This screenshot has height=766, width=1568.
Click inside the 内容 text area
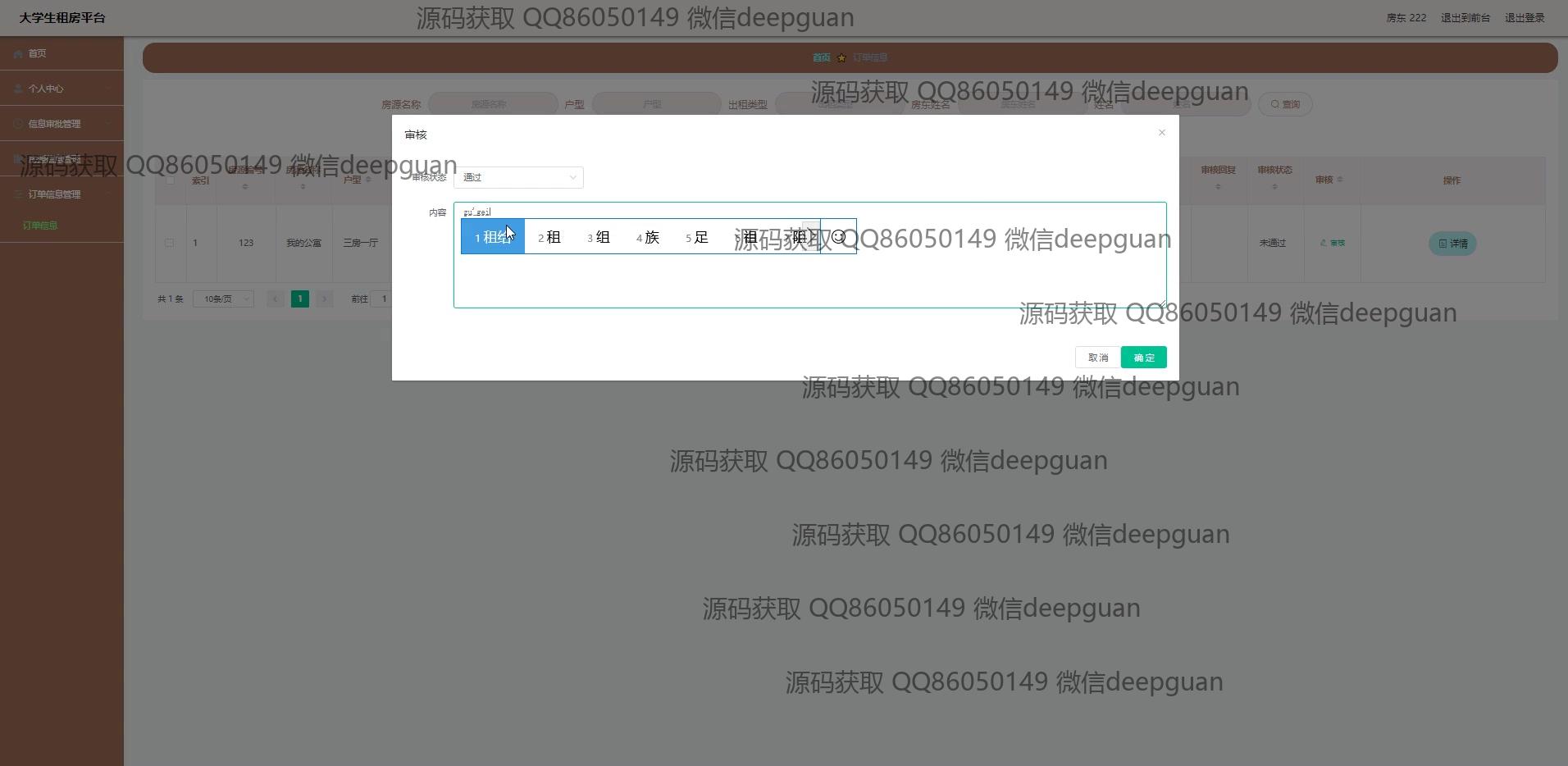[809, 255]
